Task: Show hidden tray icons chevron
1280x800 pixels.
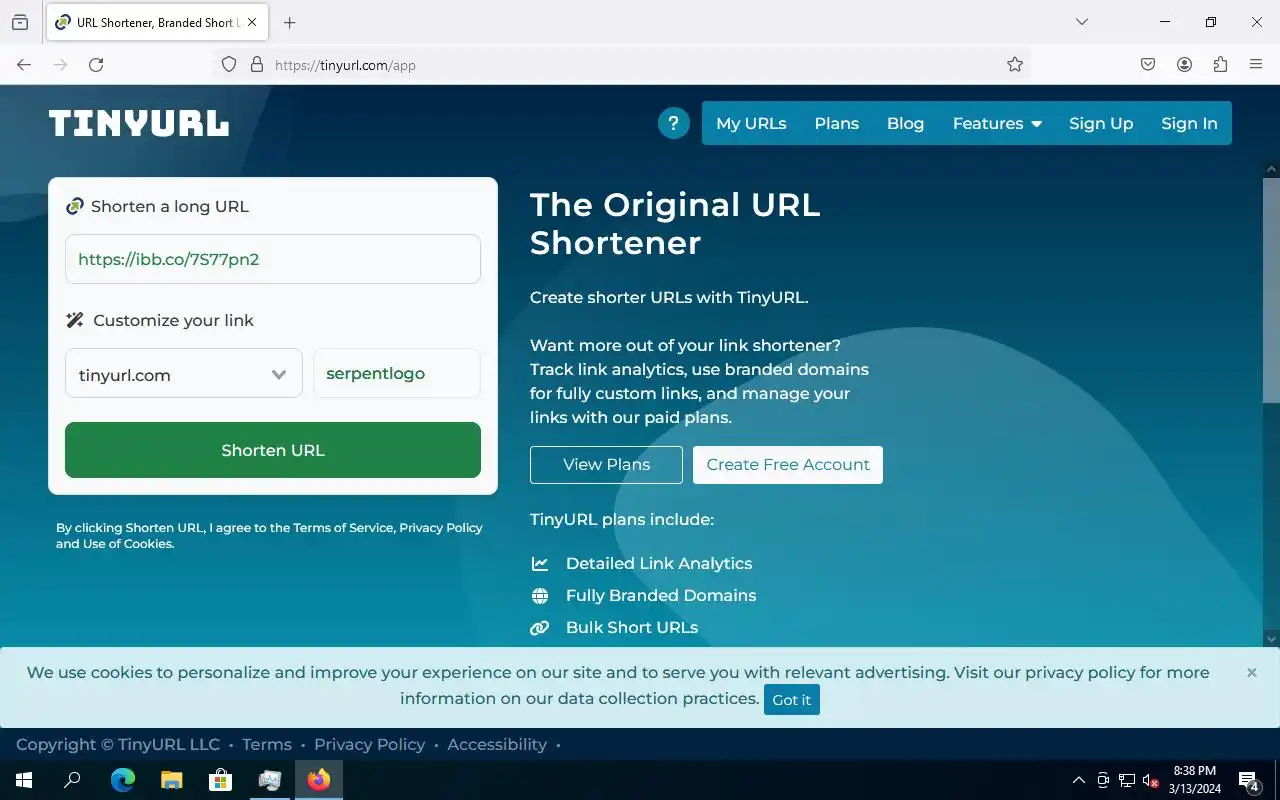Action: coord(1078,780)
